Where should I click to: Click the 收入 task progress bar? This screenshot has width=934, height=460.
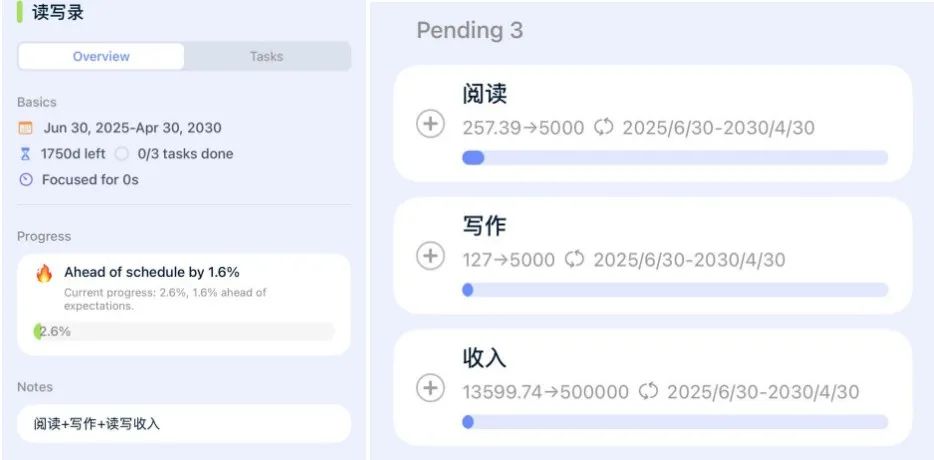[x=675, y=422]
